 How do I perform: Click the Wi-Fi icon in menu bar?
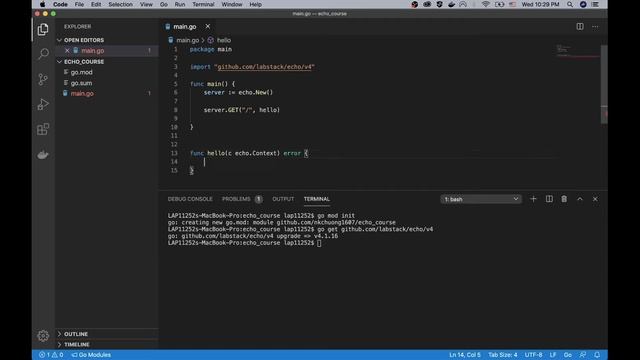[x=485, y=4]
